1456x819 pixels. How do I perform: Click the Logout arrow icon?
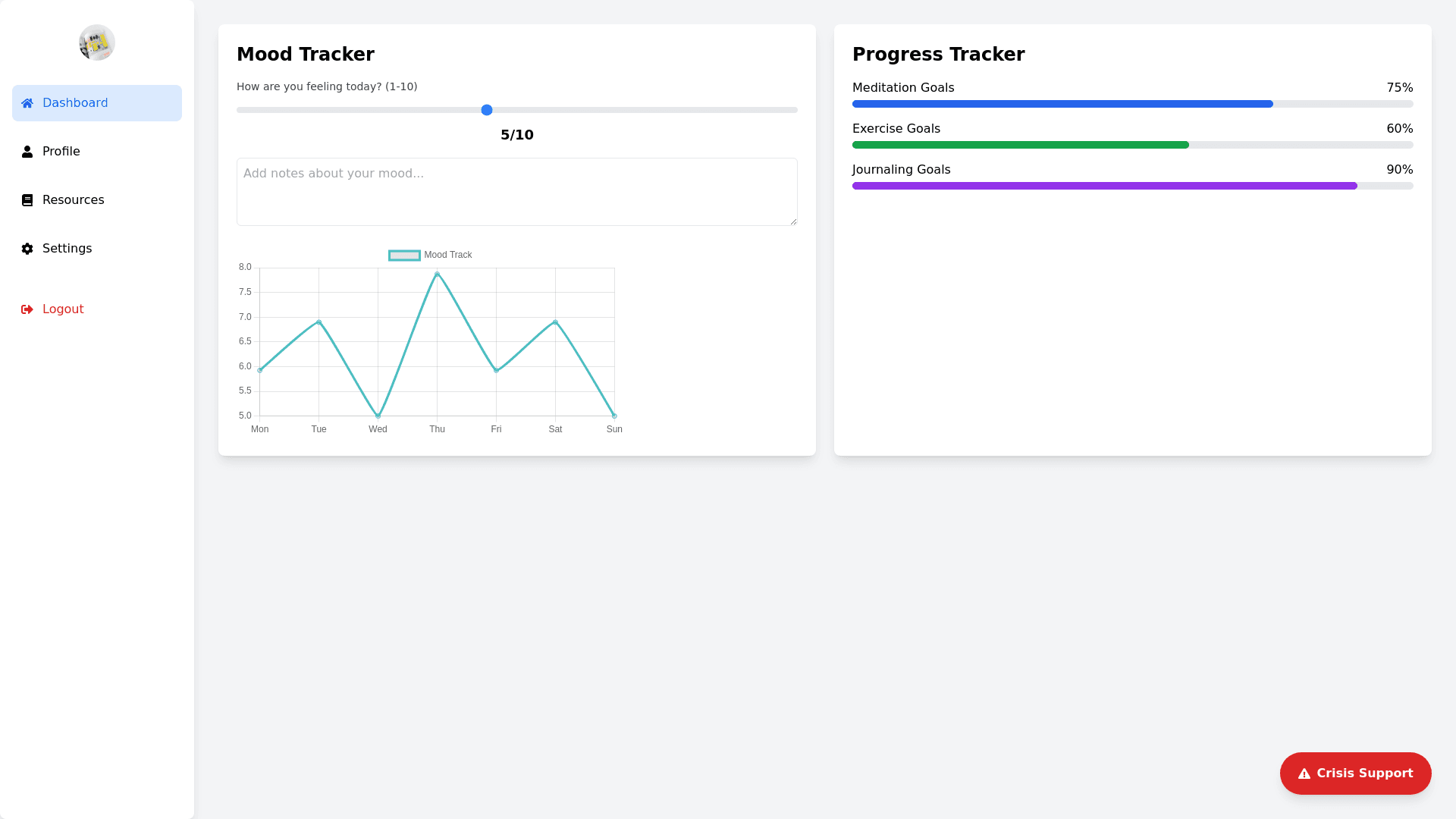(27, 309)
